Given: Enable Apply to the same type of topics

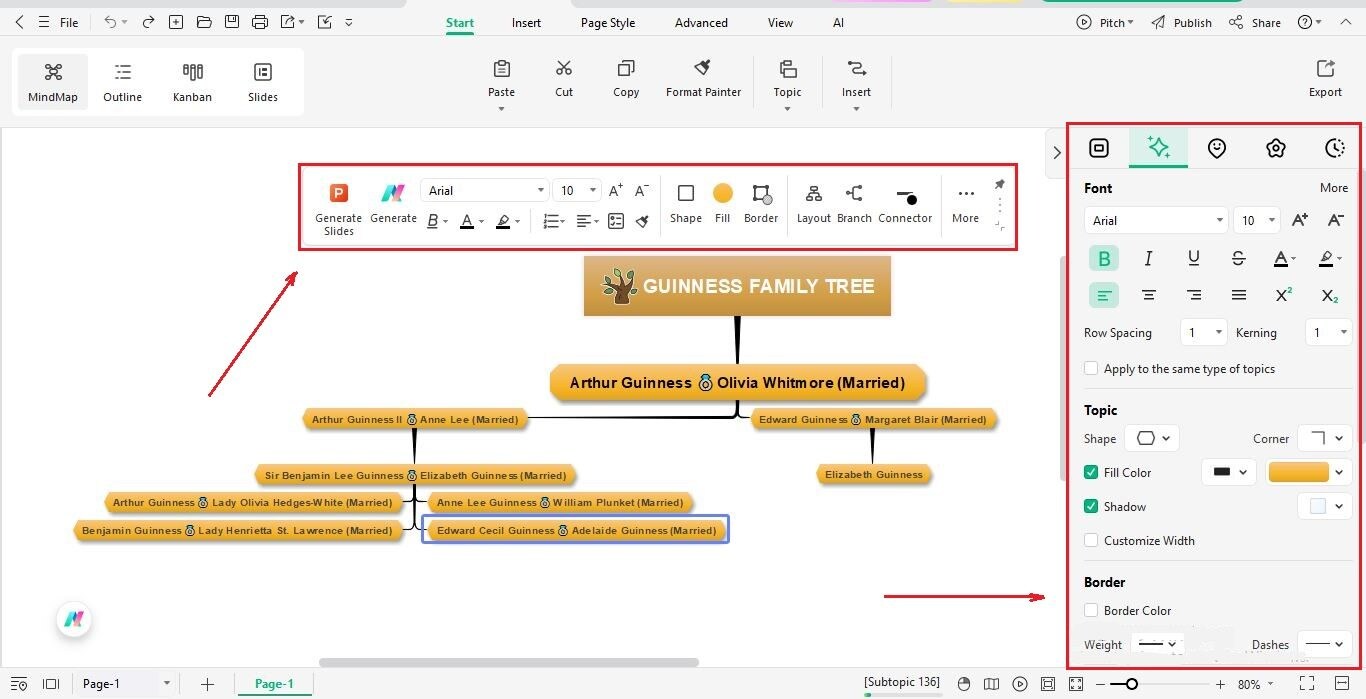Looking at the screenshot, I should [1091, 369].
